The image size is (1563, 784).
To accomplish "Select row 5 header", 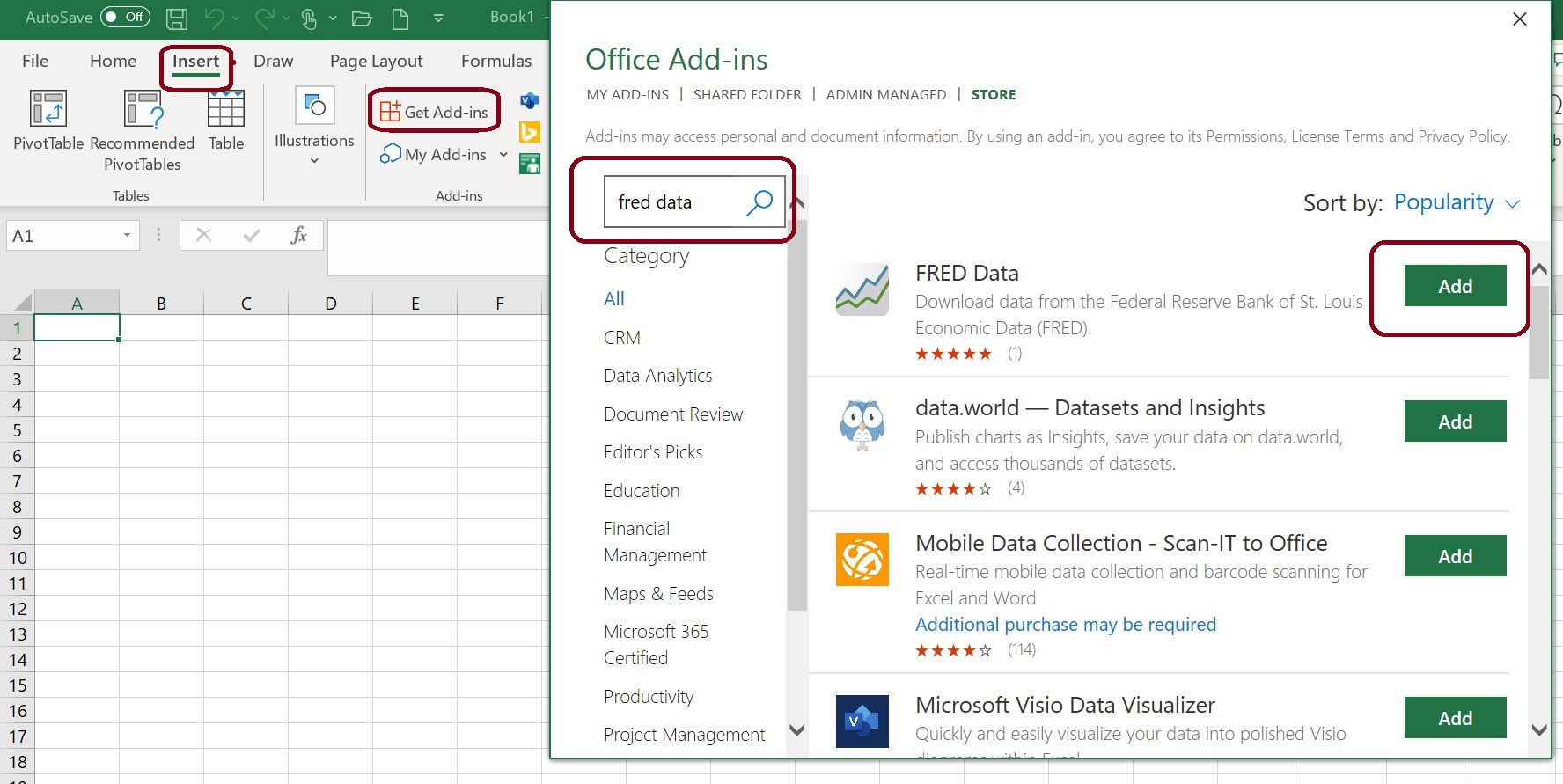I will [x=17, y=430].
